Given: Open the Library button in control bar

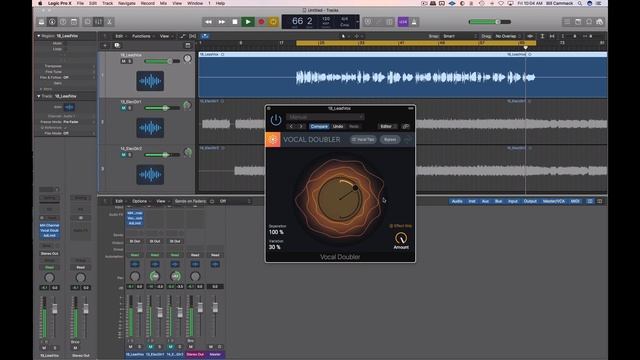Looking at the screenshot, I should pos(42,22).
